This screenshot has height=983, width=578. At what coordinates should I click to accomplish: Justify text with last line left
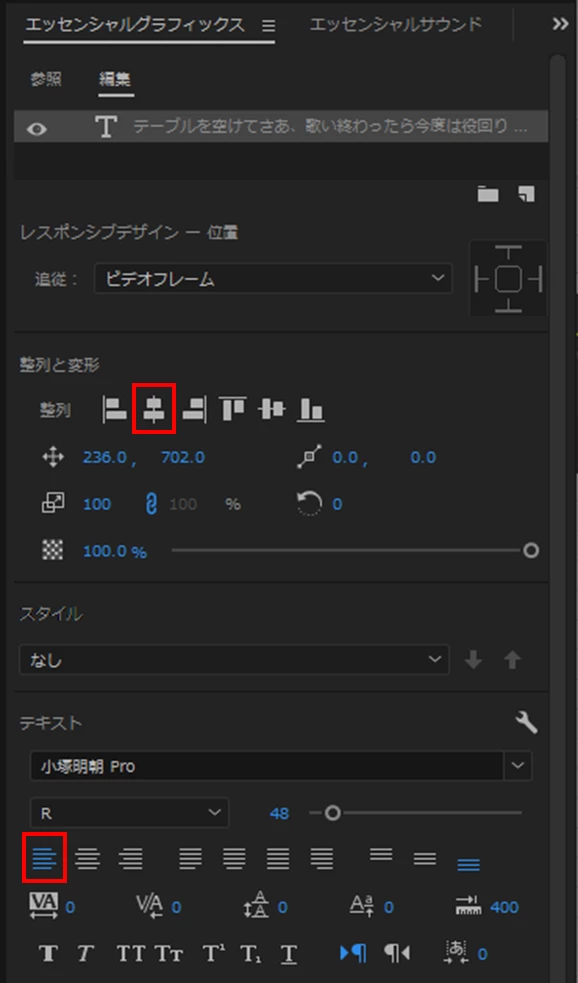click(x=191, y=858)
